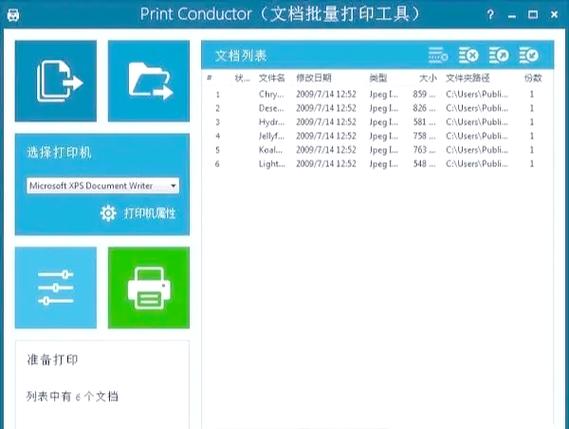Minimize the Print Conductor window
This screenshot has width=569, height=429.
click(512, 16)
